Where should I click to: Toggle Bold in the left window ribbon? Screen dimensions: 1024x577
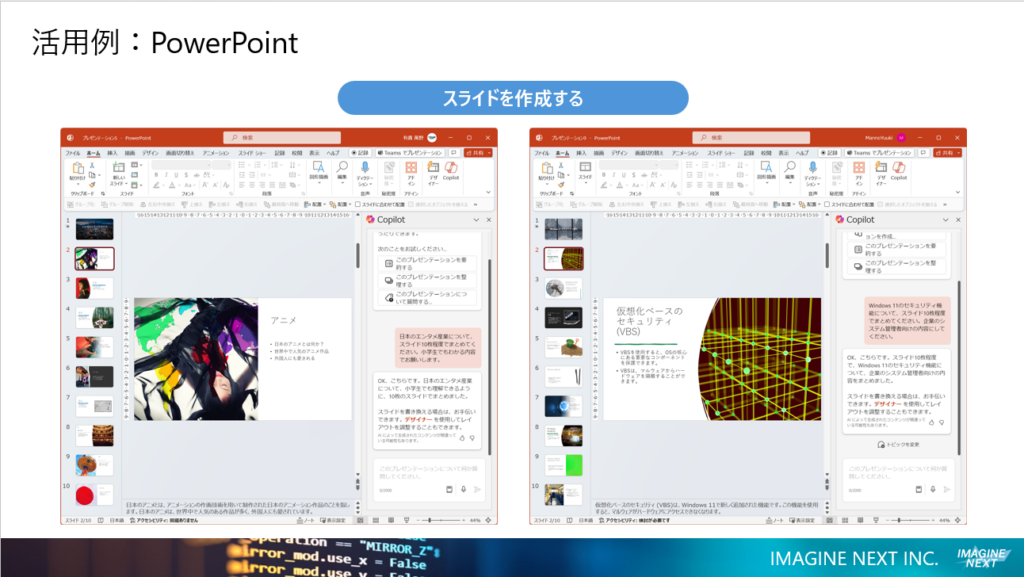[156, 175]
